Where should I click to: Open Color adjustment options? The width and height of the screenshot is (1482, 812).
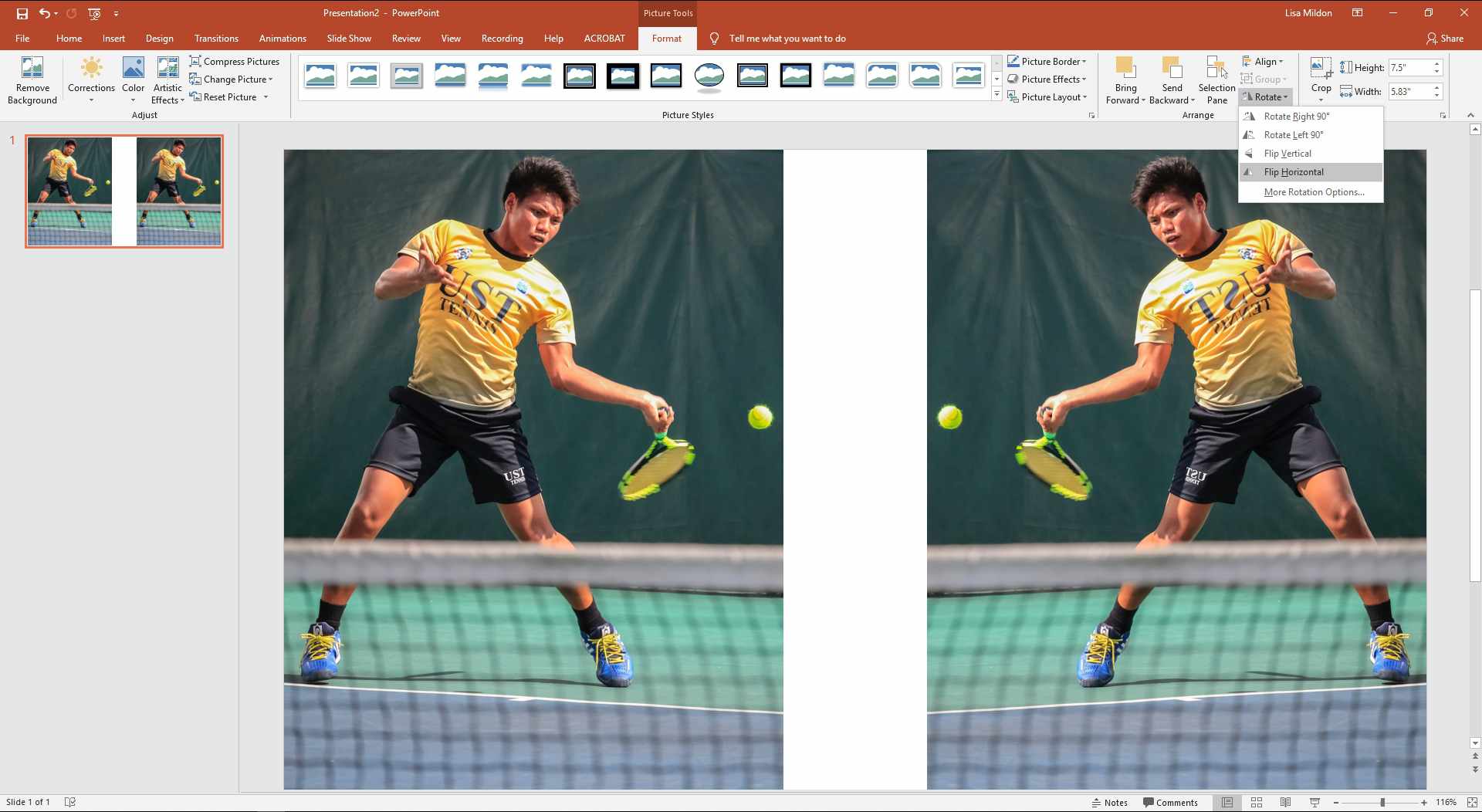coord(133,80)
